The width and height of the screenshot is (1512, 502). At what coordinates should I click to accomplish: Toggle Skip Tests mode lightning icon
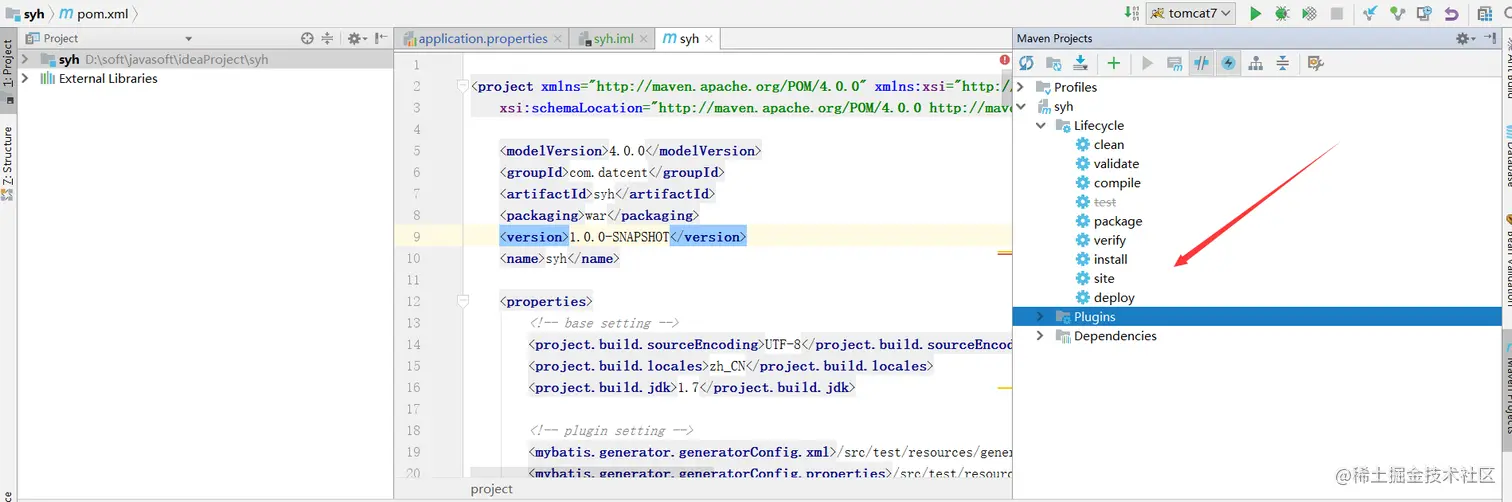(x=1228, y=63)
